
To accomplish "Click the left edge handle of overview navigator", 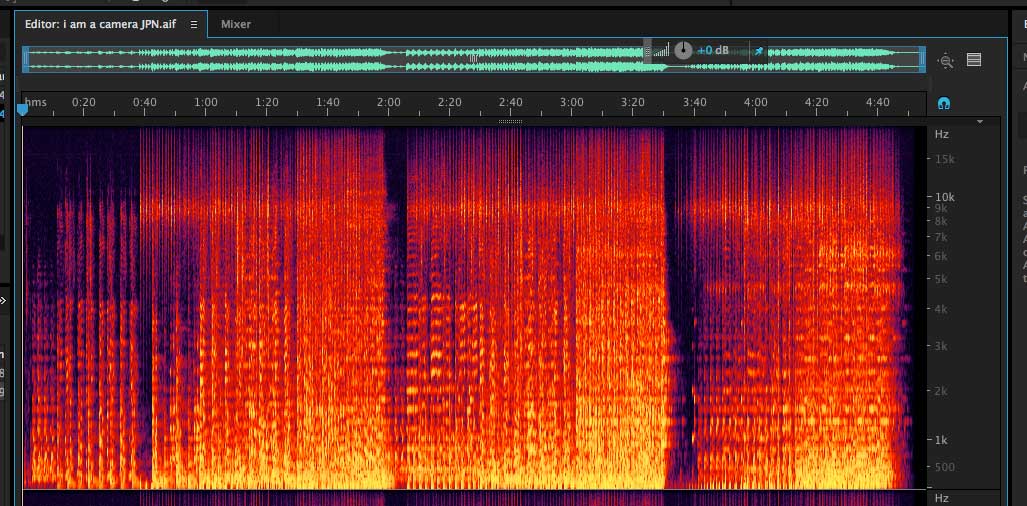I will pyautogui.click(x=26, y=58).
